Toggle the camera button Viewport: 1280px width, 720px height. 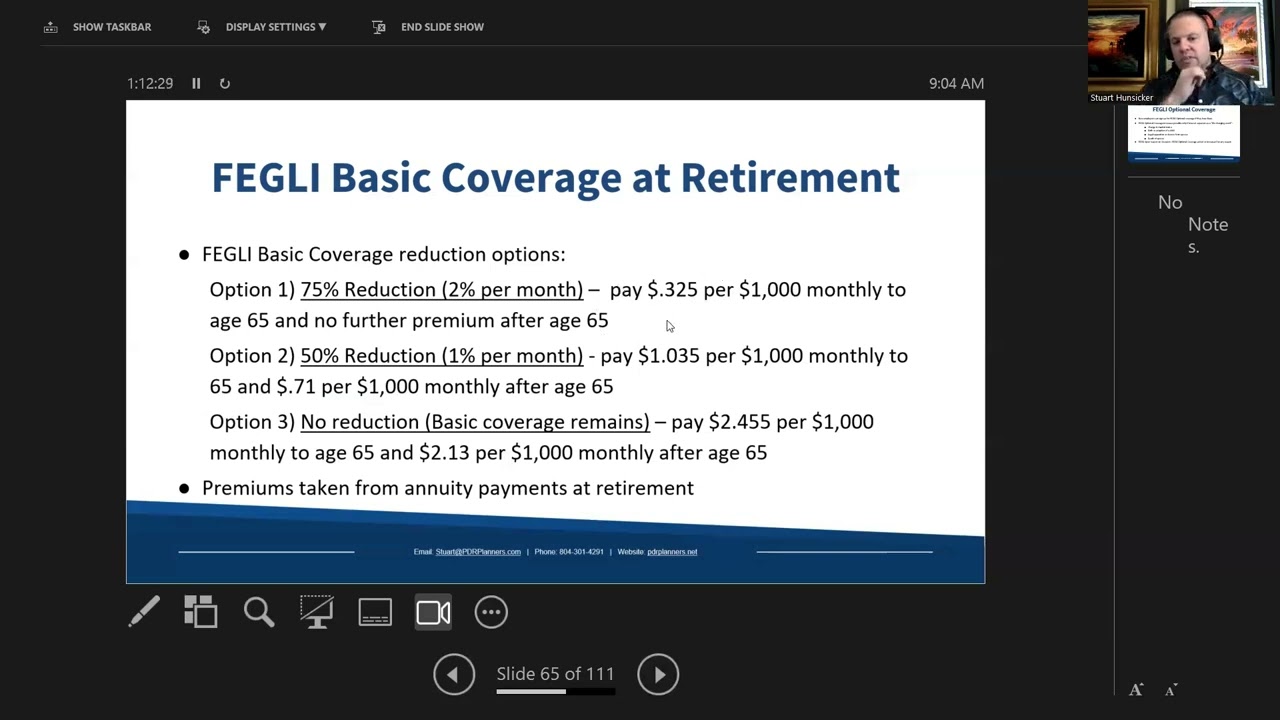(x=433, y=612)
